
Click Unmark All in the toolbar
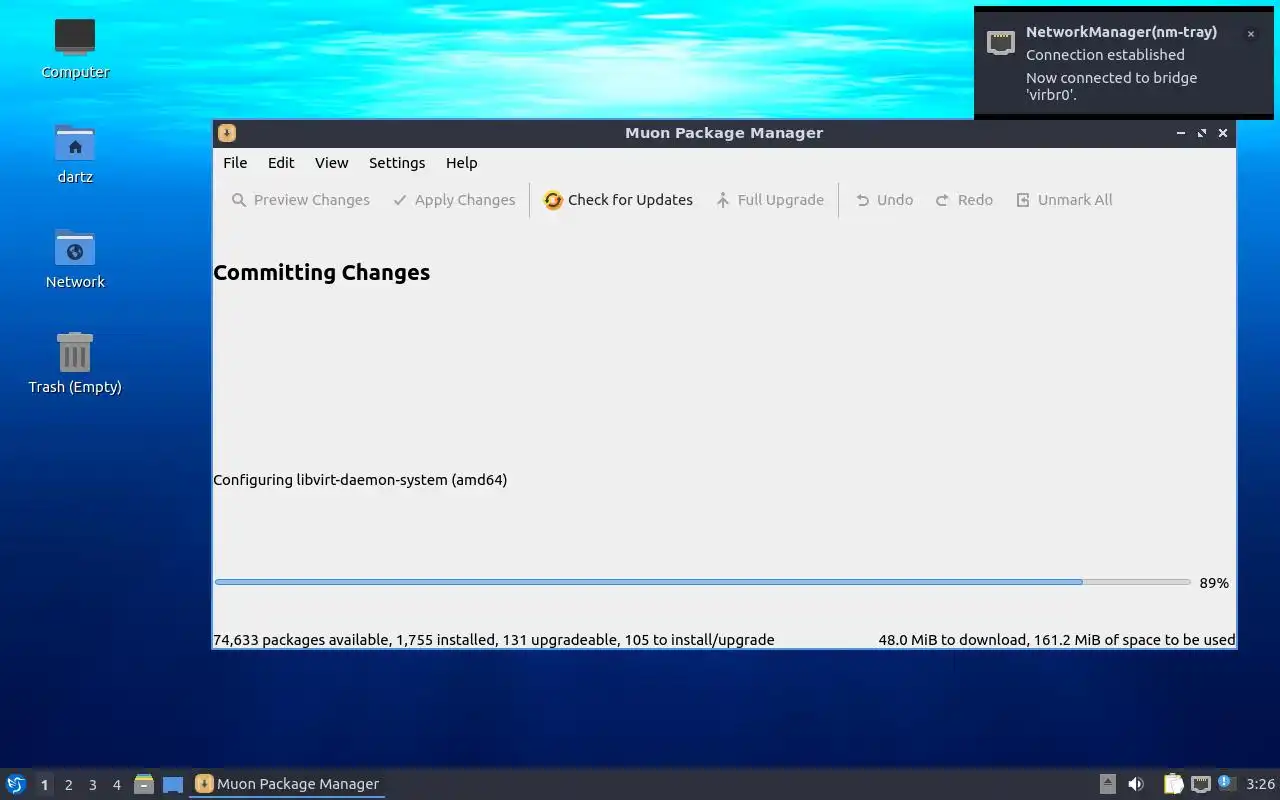tap(1064, 200)
